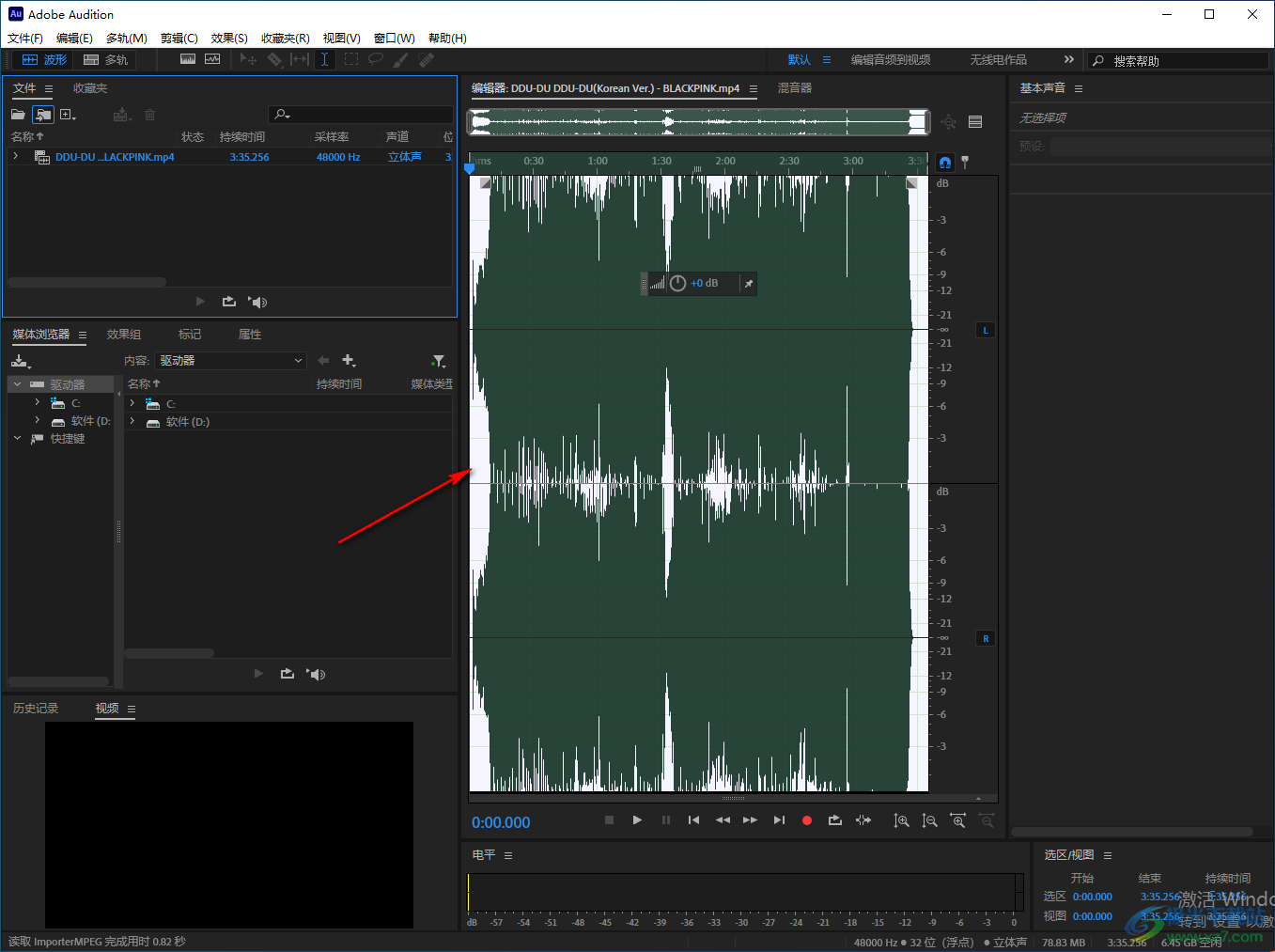Toggle auto-play speaker icon in Files panel
Viewport: 1275px width, 952px height.
257,302
